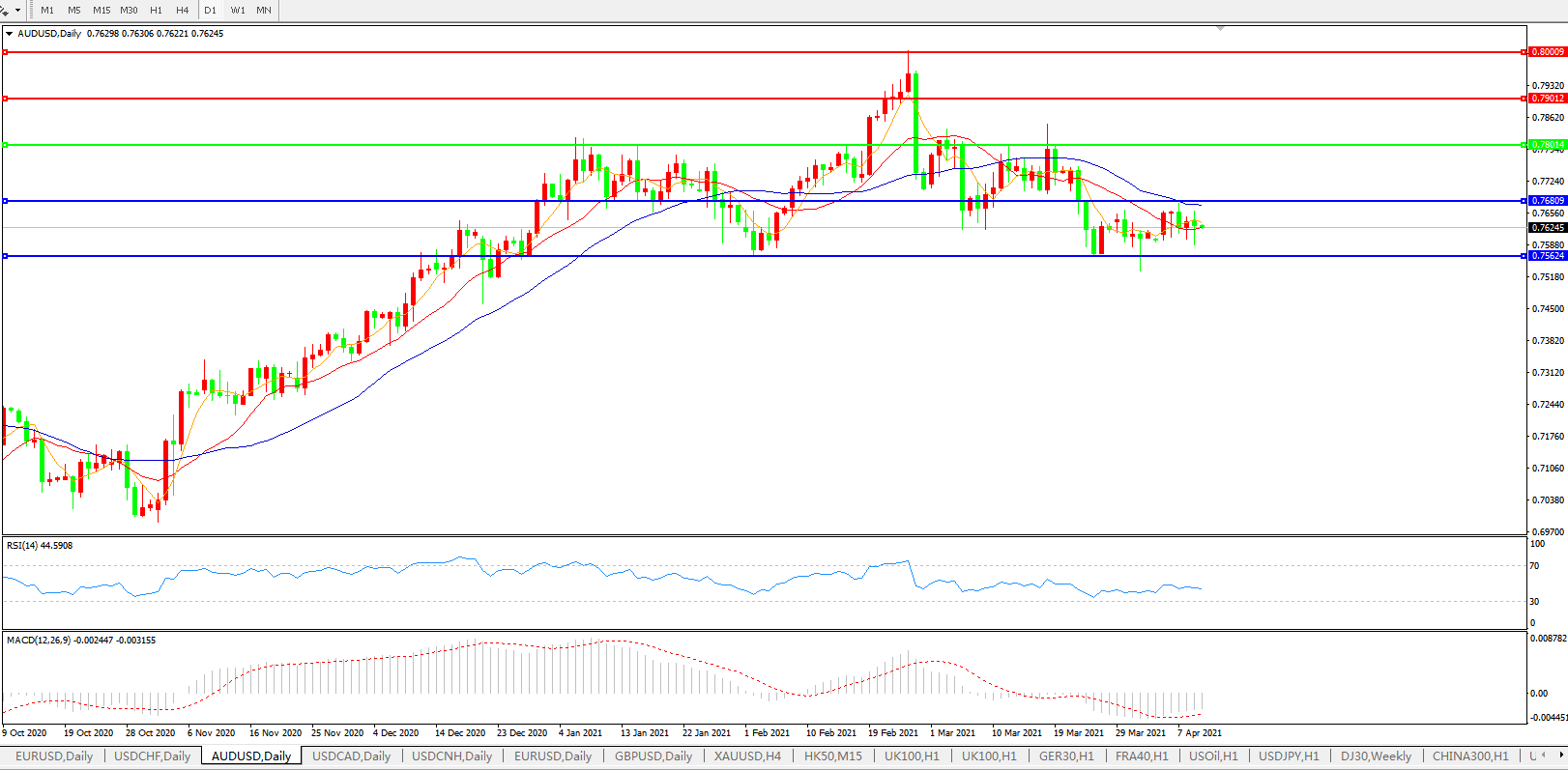Go to GBPUSD,Daily chart tab
Viewport: 1568px width, 770px height.
tap(653, 756)
